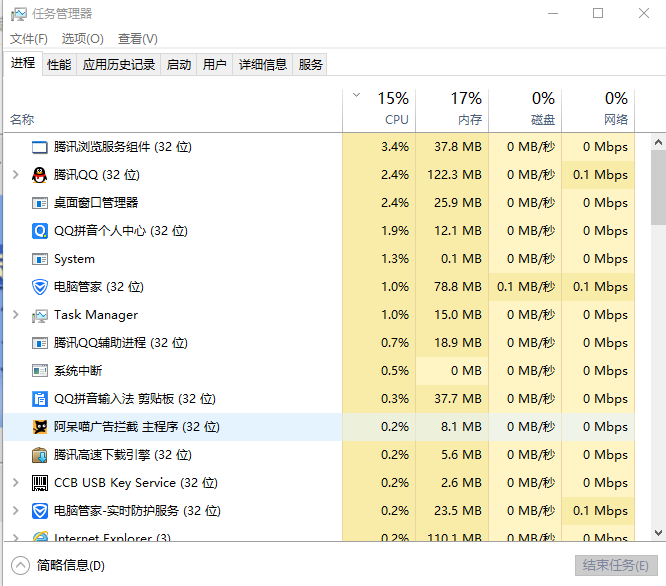
Task: Click the 电脑管家 (32 位) shield icon
Action: [40, 287]
